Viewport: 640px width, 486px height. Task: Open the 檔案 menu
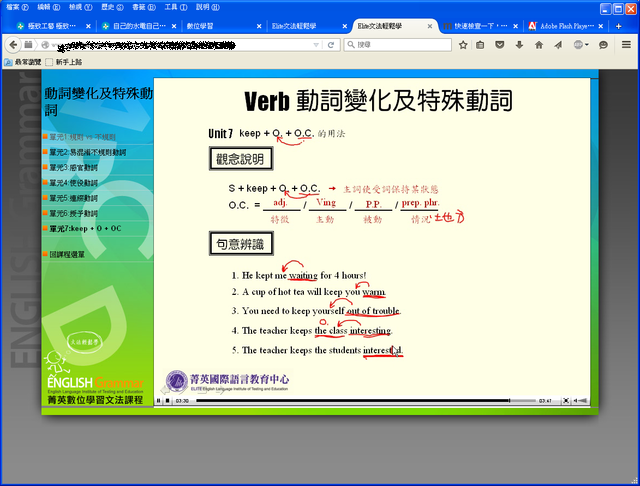(x=13, y=7)
